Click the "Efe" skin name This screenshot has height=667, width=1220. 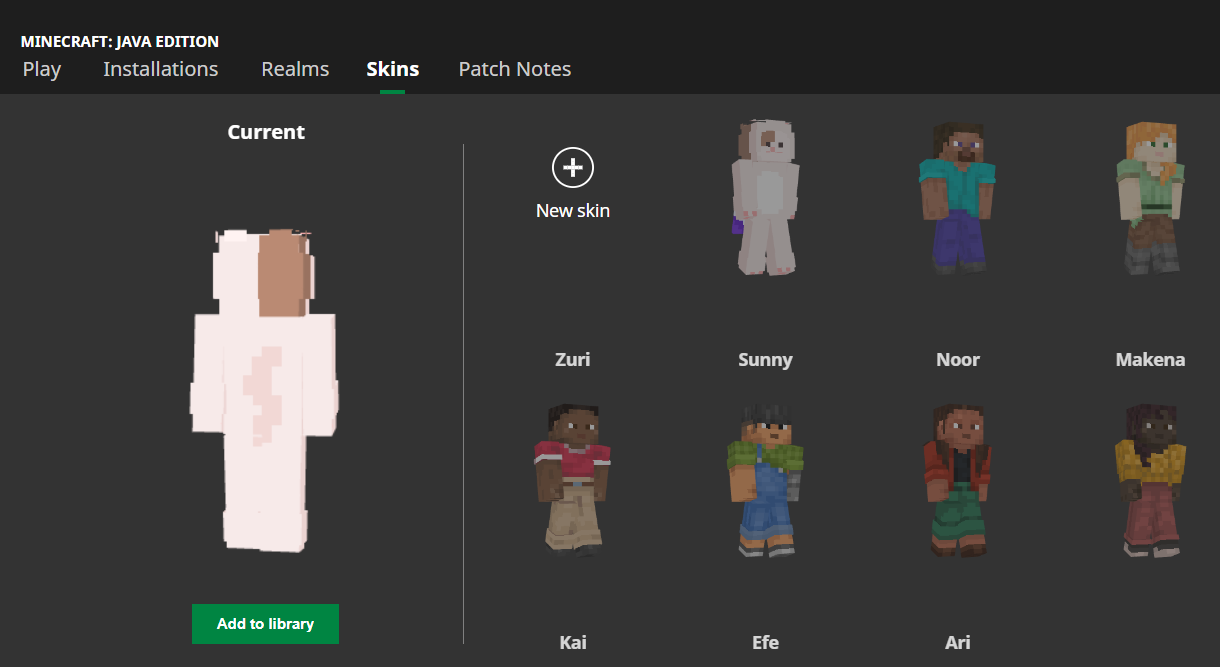click(765, 642)
